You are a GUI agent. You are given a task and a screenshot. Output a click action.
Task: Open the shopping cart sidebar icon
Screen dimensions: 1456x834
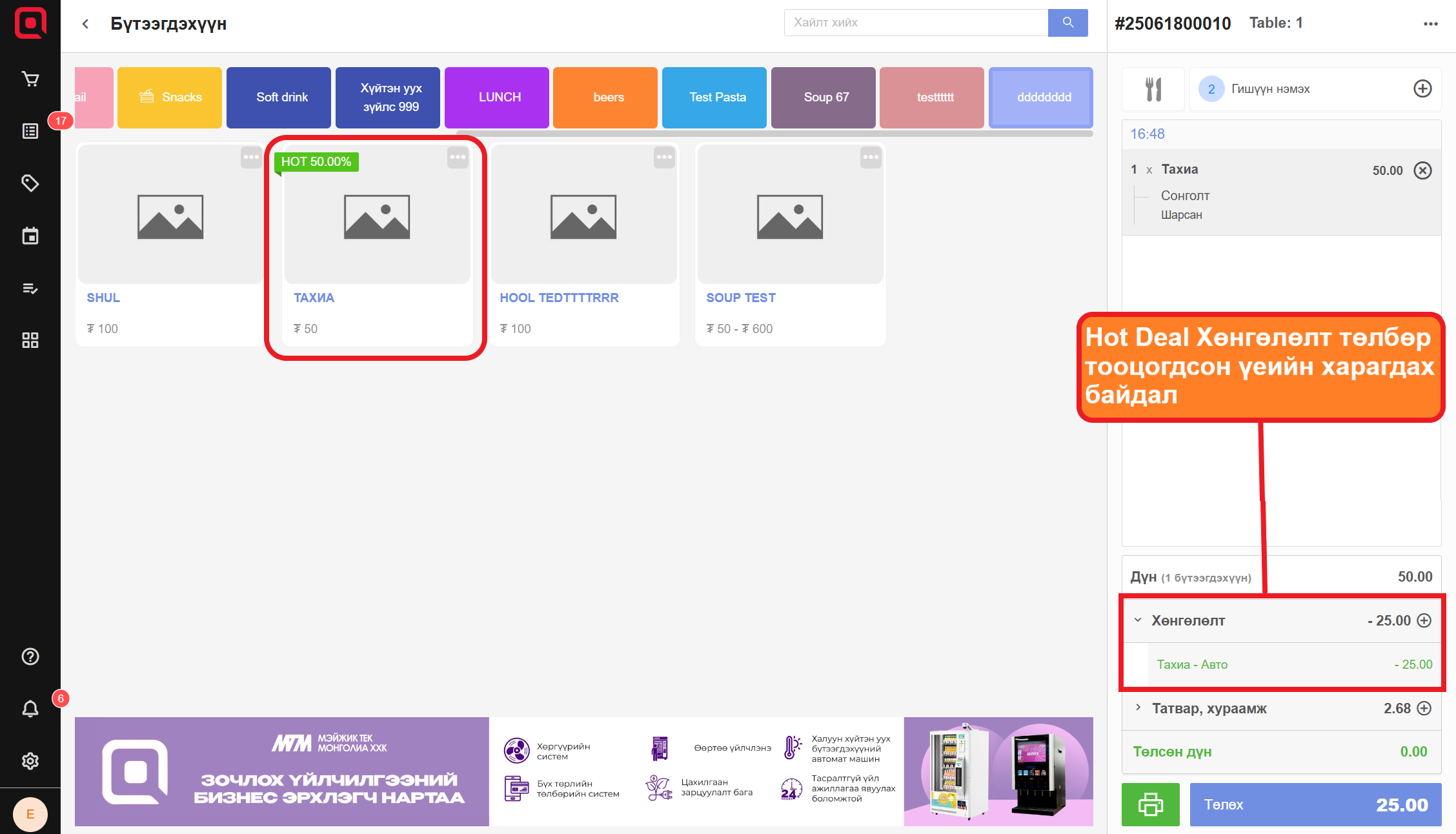30,79
